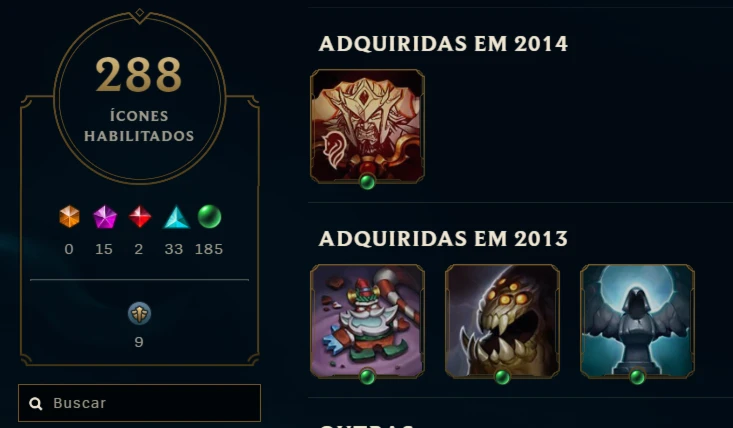Click the magnifying glass search icon

36,403
